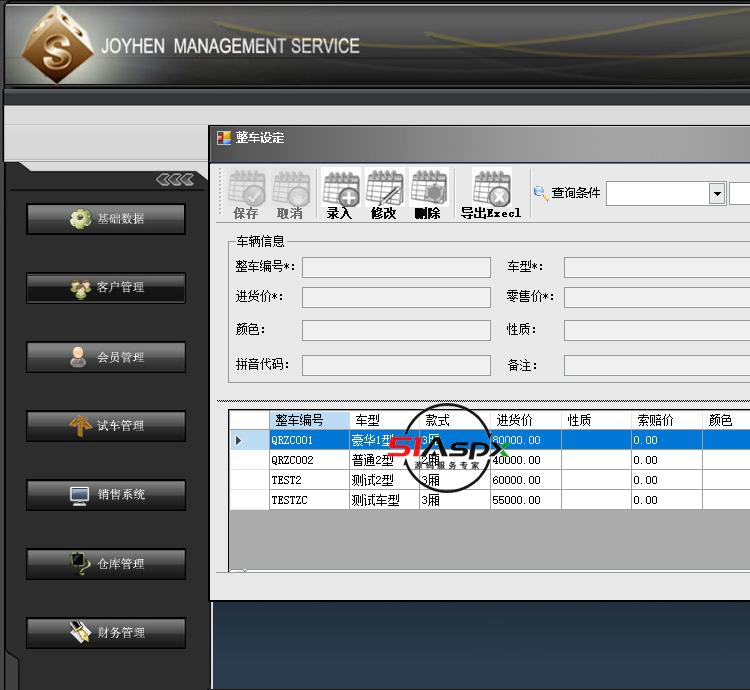Open the 会员管理 sidebar menu
The height and width of the screenshot is (690, 750).
coord(106,357)
